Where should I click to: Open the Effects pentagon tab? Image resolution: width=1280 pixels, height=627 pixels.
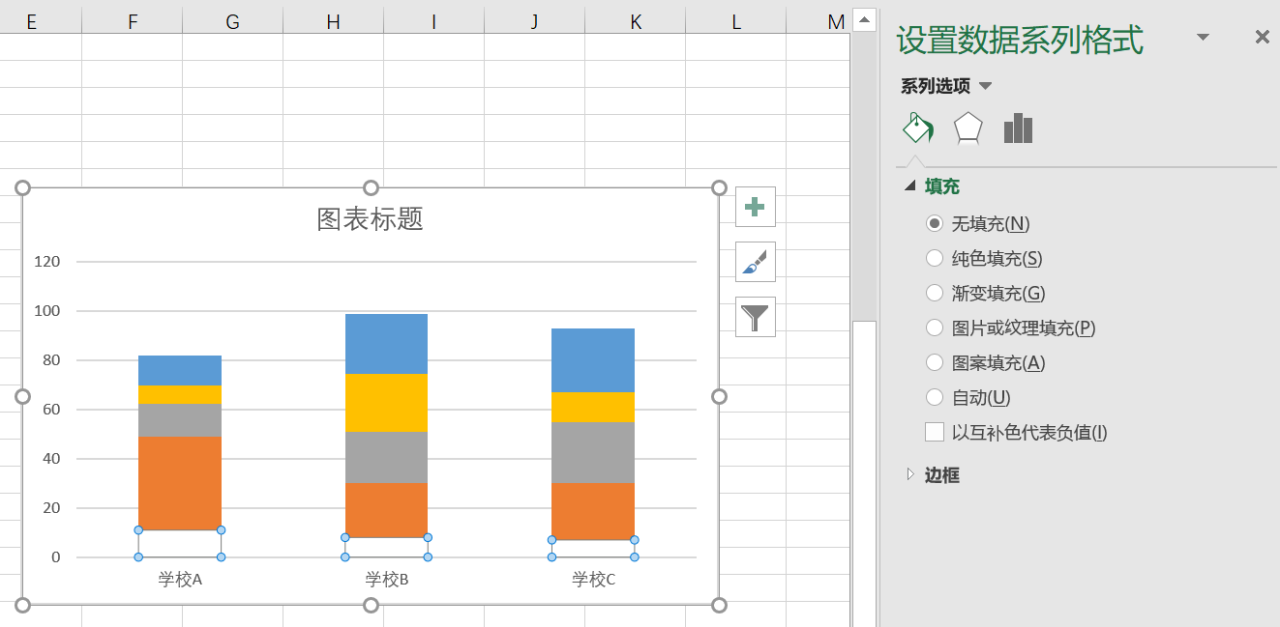968,128
